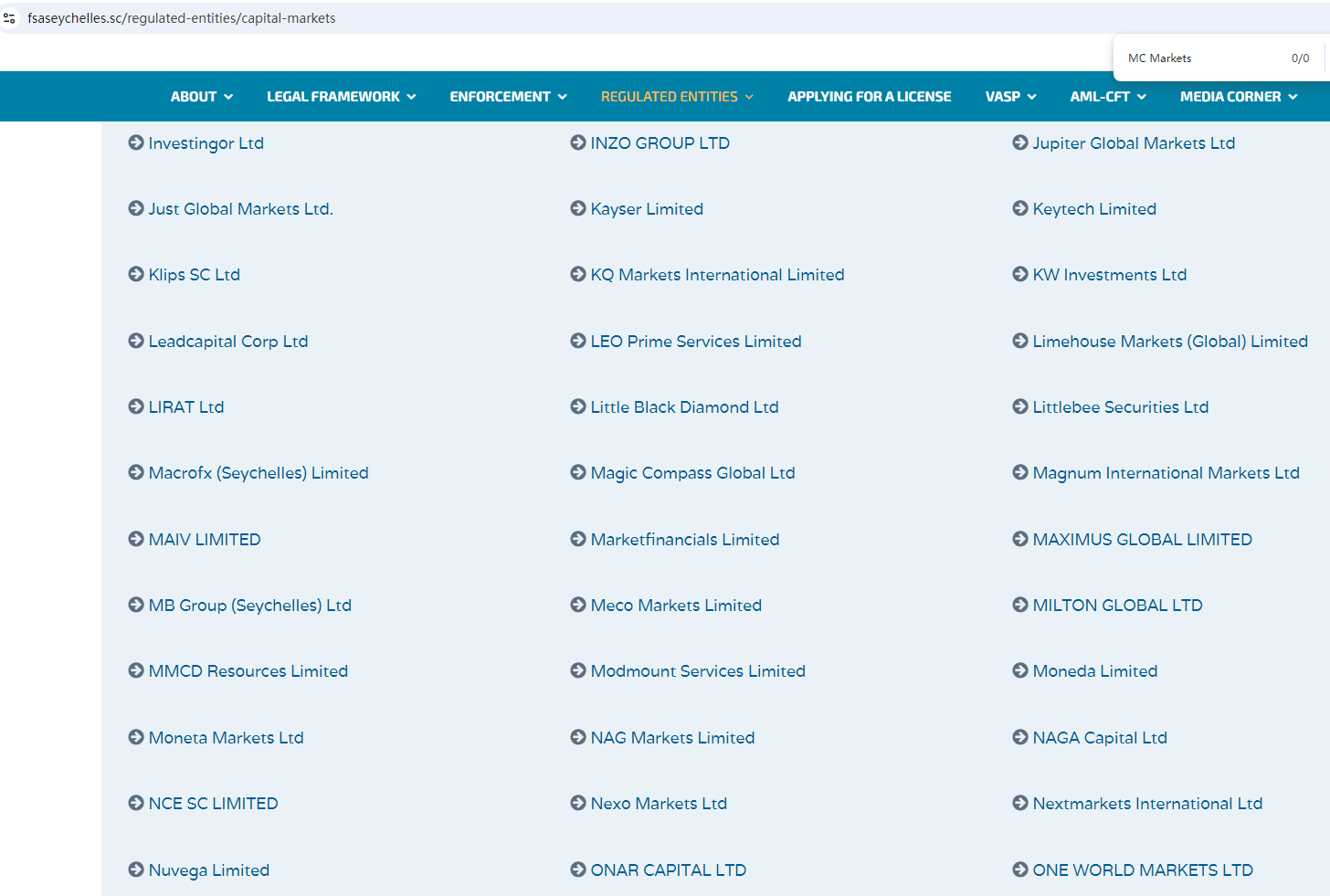Click arrow icon beside Investingor Ltd
The width and height of the screenshot is (1330, 896).
[x=136, y=142]
